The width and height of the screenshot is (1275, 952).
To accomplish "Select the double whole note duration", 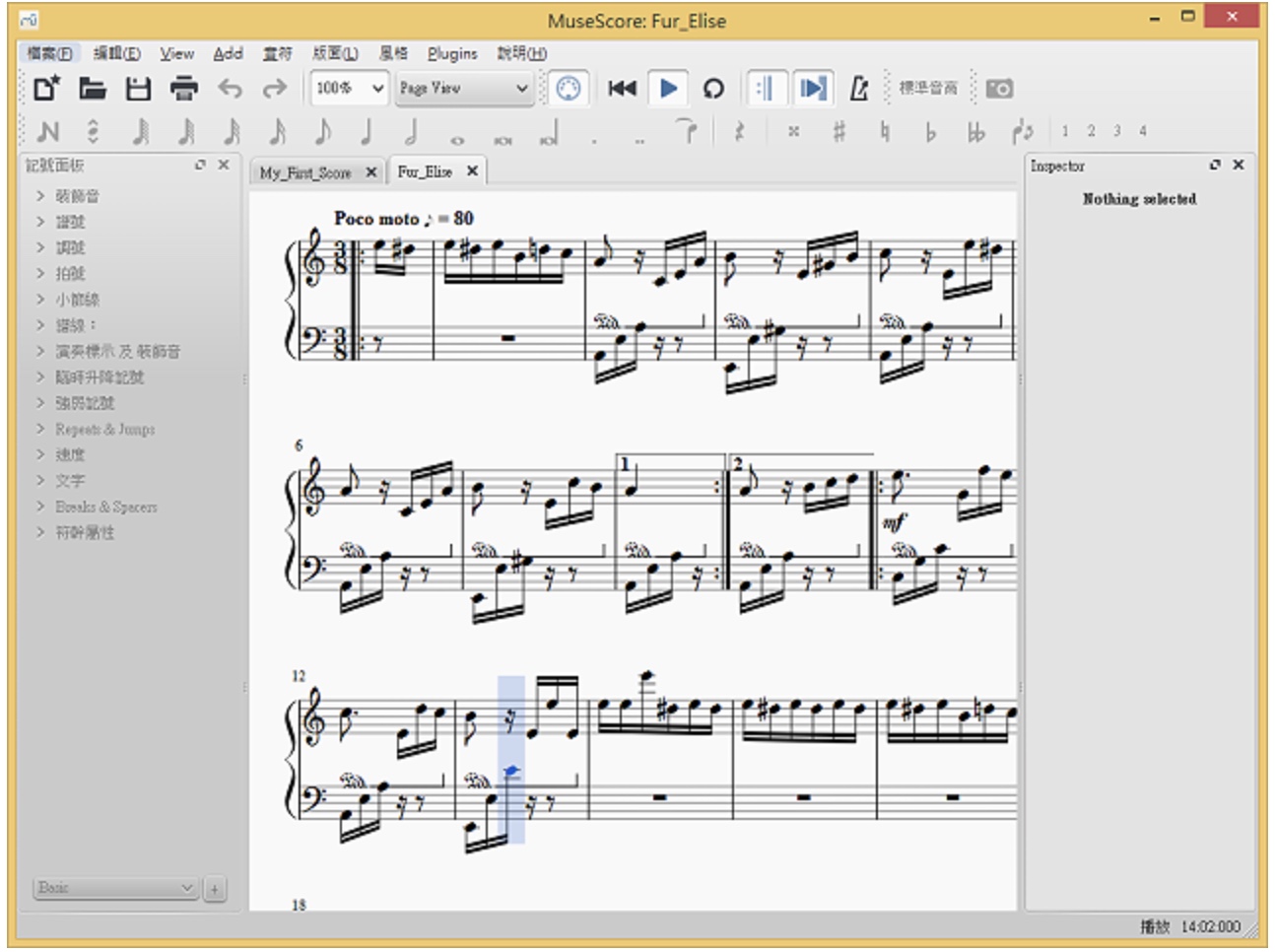I will (x=503, y=140).
